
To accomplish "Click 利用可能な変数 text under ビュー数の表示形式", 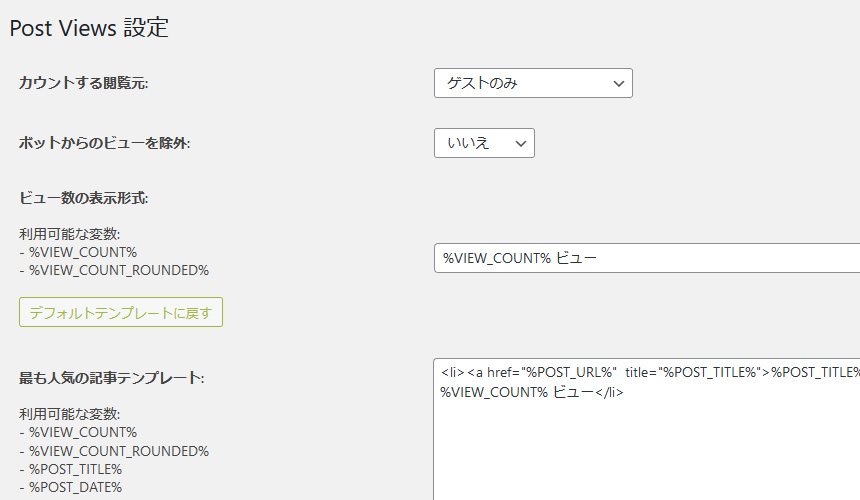I will 70,234.
